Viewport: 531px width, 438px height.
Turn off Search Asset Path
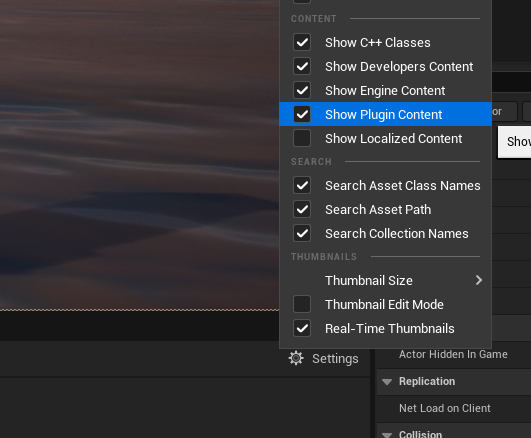(302, 209)
